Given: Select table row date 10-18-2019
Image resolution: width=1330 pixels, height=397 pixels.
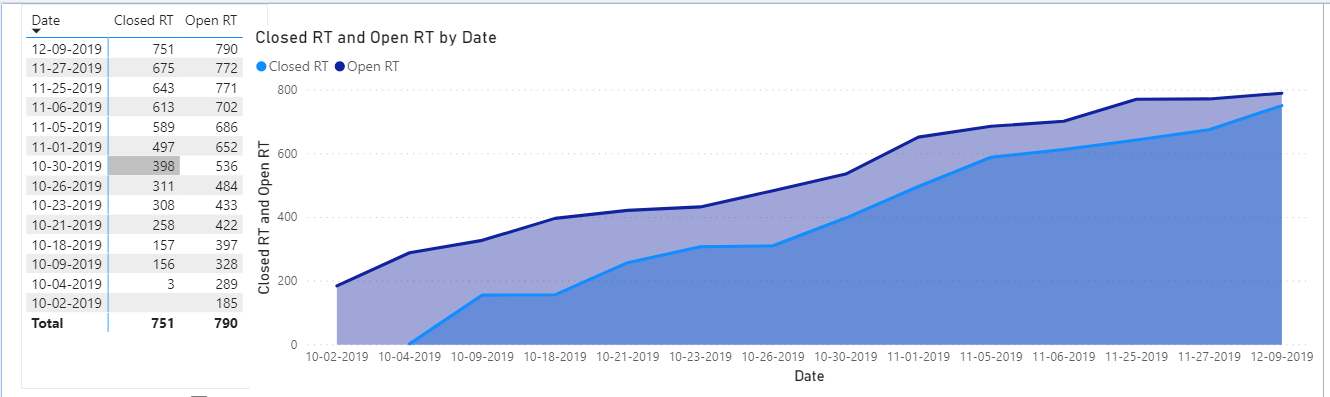Looking at the screenshot, I should pyautogui.click(x=67, y=244).
